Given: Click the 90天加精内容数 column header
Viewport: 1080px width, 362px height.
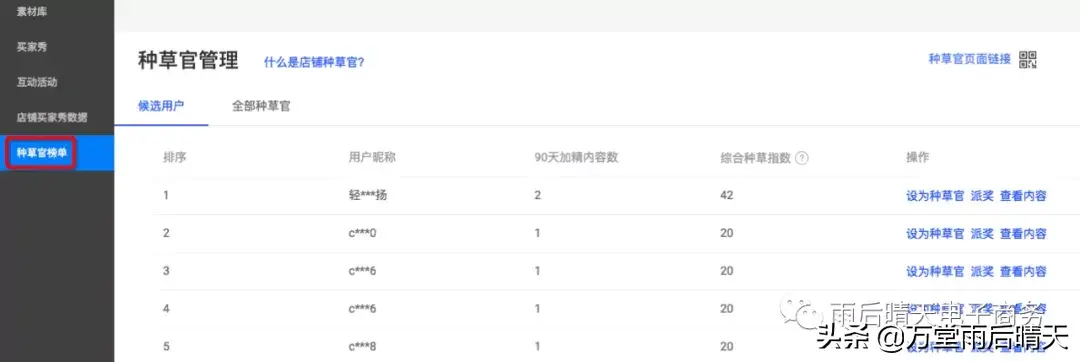Looking at the screenshot, I should 577,158.
